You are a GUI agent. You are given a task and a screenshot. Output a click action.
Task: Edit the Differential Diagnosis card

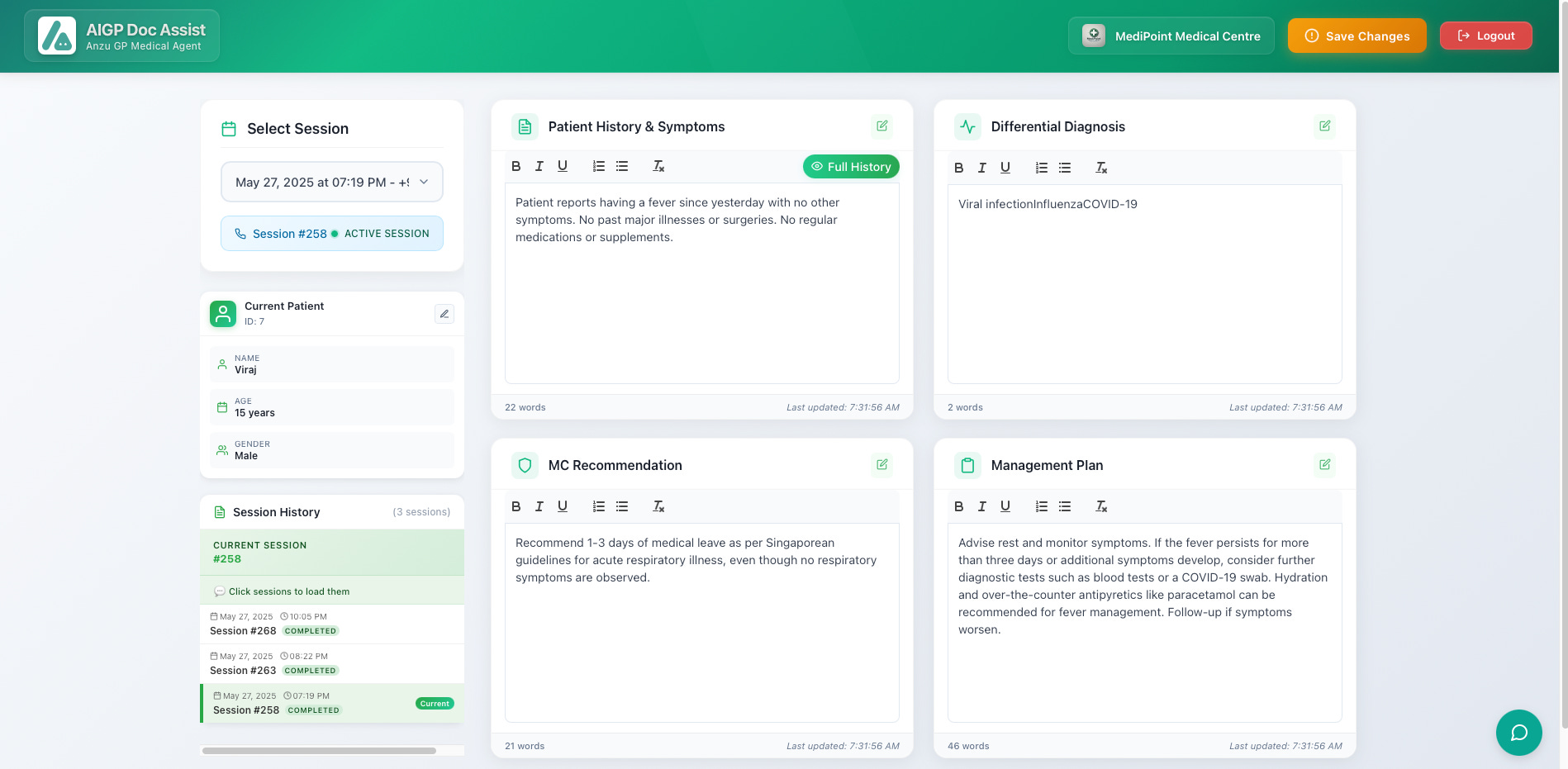pos(1325,126)
